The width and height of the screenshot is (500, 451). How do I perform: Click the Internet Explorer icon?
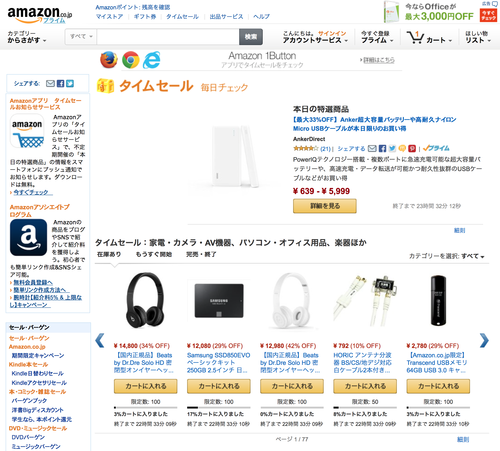[x=152, y=60]
